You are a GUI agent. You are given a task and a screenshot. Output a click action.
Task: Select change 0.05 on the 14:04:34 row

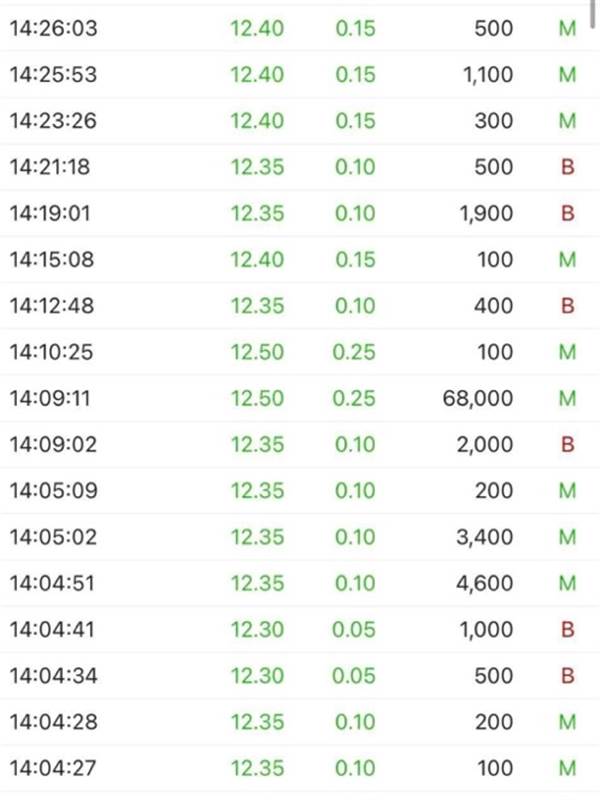click(355, 676)
